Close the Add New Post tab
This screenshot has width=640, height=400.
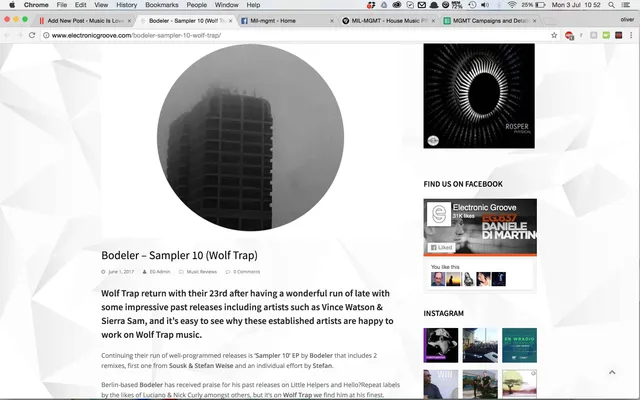pos(129,21)
